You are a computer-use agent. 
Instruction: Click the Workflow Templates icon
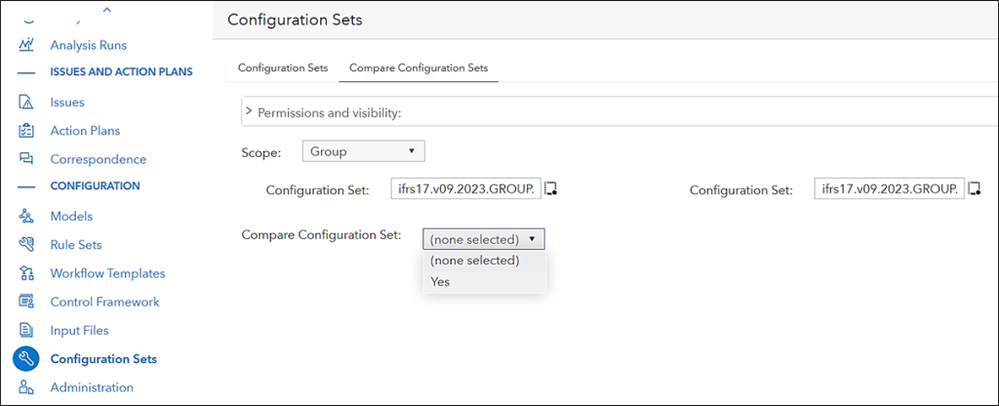pos(27,273)
